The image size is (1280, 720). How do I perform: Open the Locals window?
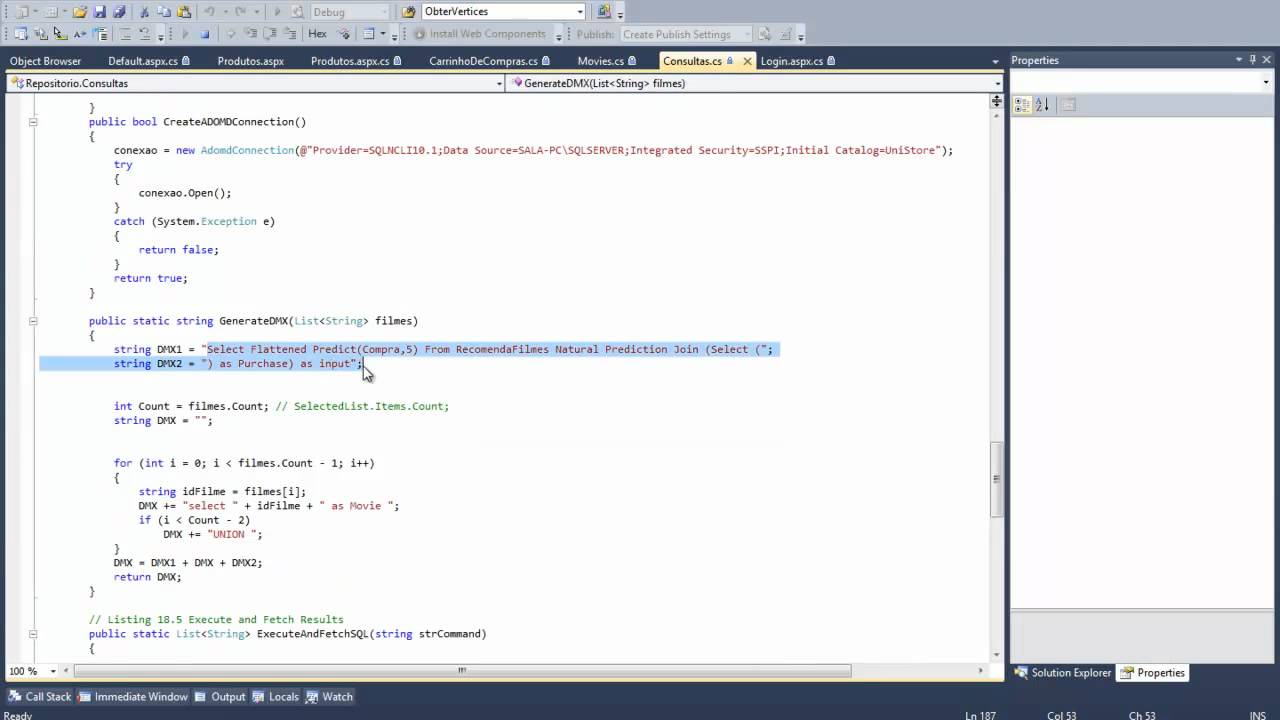276,696
